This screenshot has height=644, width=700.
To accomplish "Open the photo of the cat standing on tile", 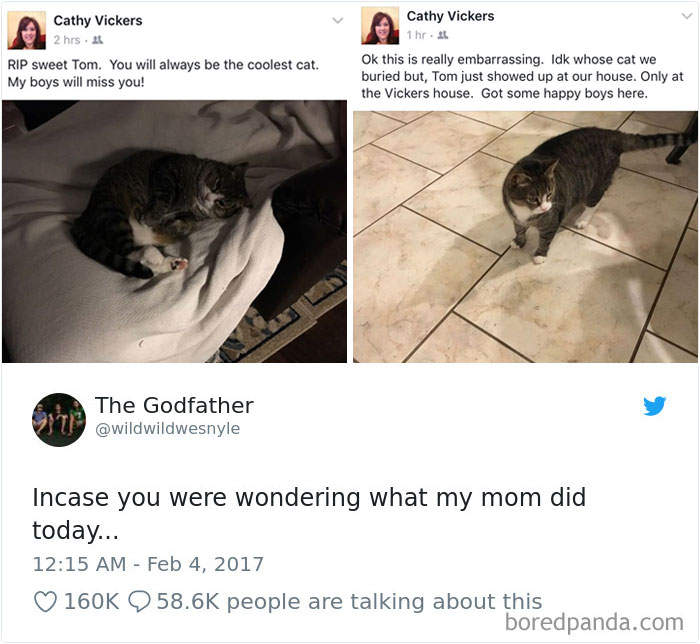I will point(525,236).
